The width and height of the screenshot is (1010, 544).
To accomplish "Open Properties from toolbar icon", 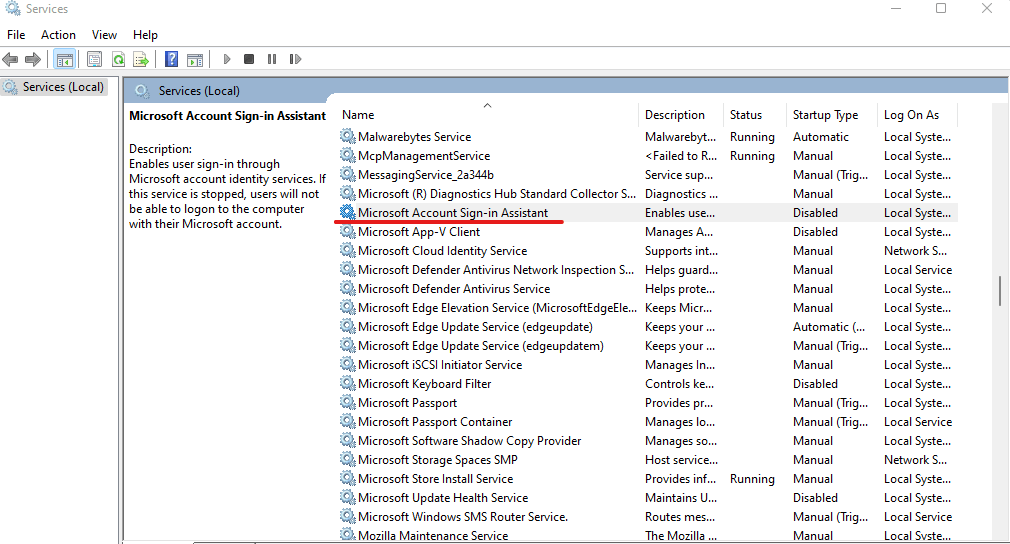I will (94, 59).
